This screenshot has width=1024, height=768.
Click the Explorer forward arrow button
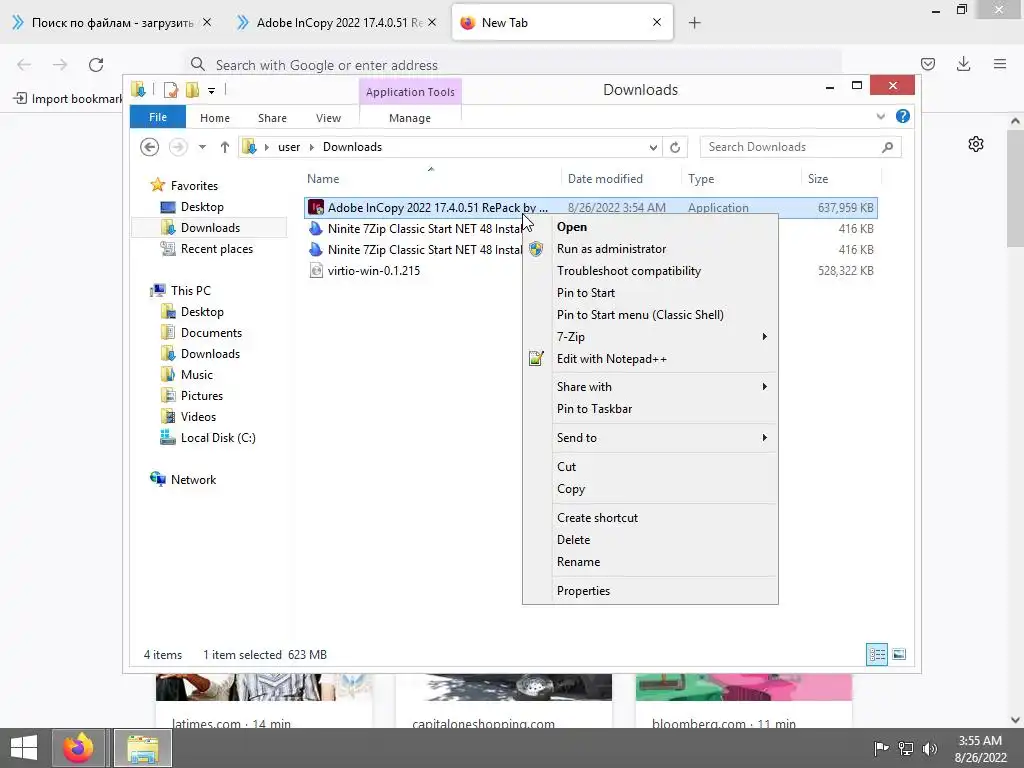pos(178,147)
